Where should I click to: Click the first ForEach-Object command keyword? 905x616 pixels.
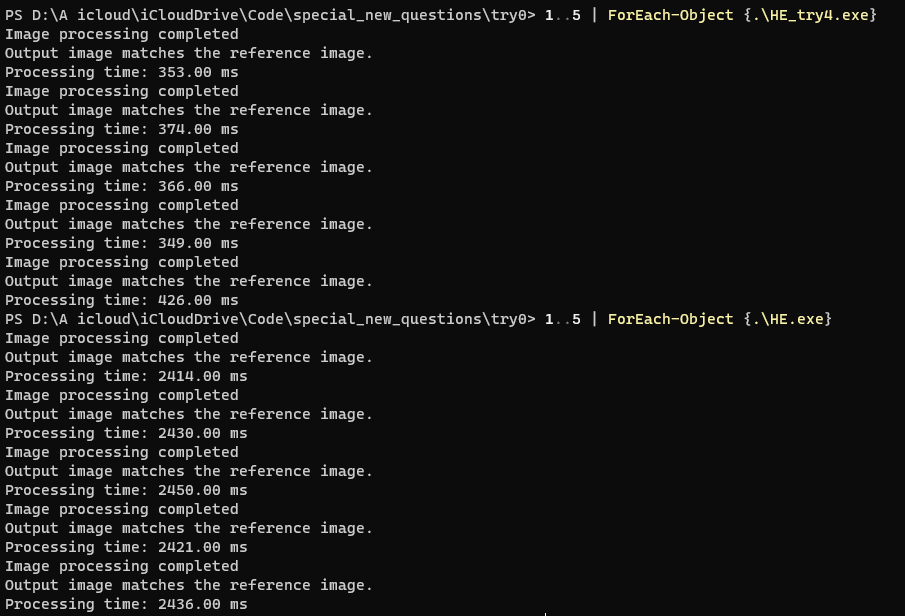[x=670, y=15]
